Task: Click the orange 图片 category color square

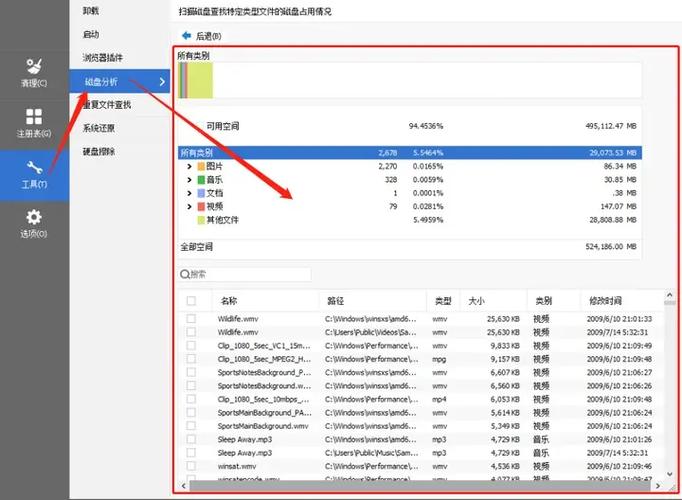Action: (x=201, y=166)
